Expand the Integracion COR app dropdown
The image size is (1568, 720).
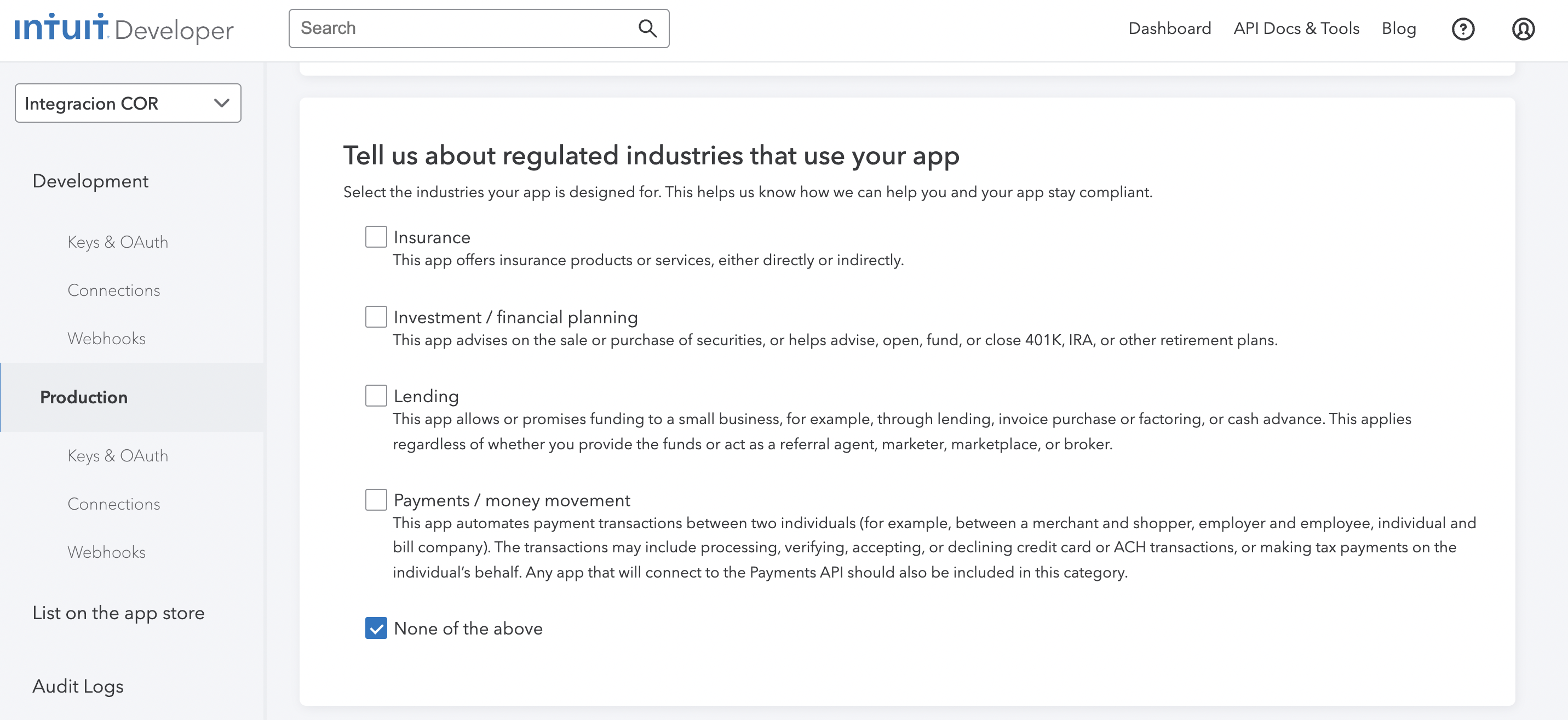pyautogui.click(x=128, y=103)
